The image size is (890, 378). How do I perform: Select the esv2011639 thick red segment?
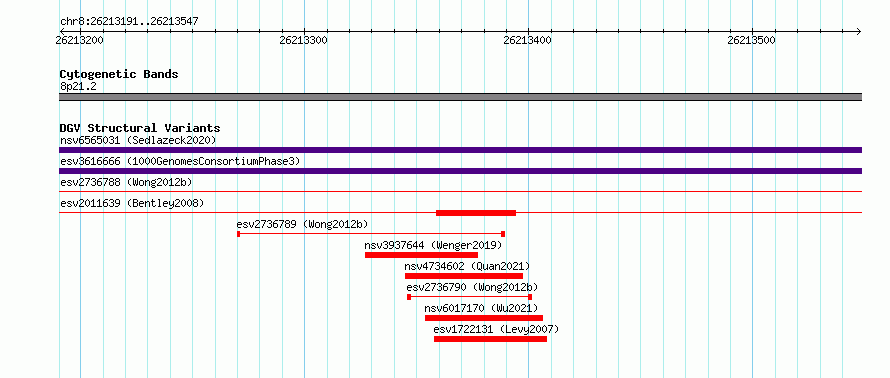tap(476, 213)
